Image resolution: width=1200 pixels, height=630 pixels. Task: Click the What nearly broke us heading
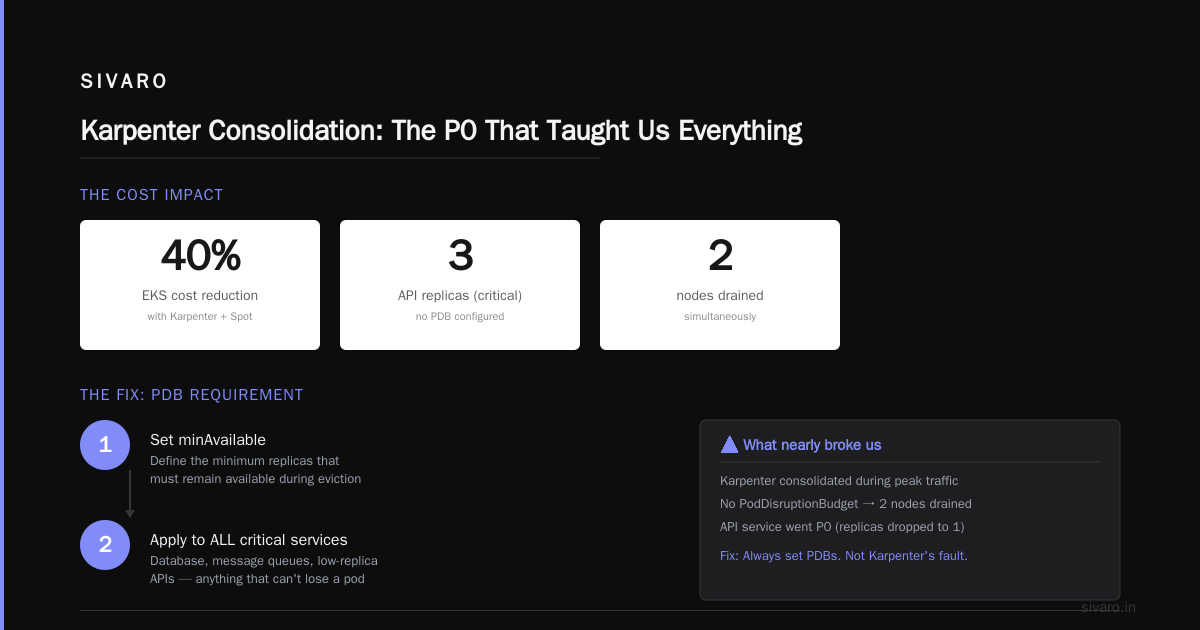(x=812, y=445)
